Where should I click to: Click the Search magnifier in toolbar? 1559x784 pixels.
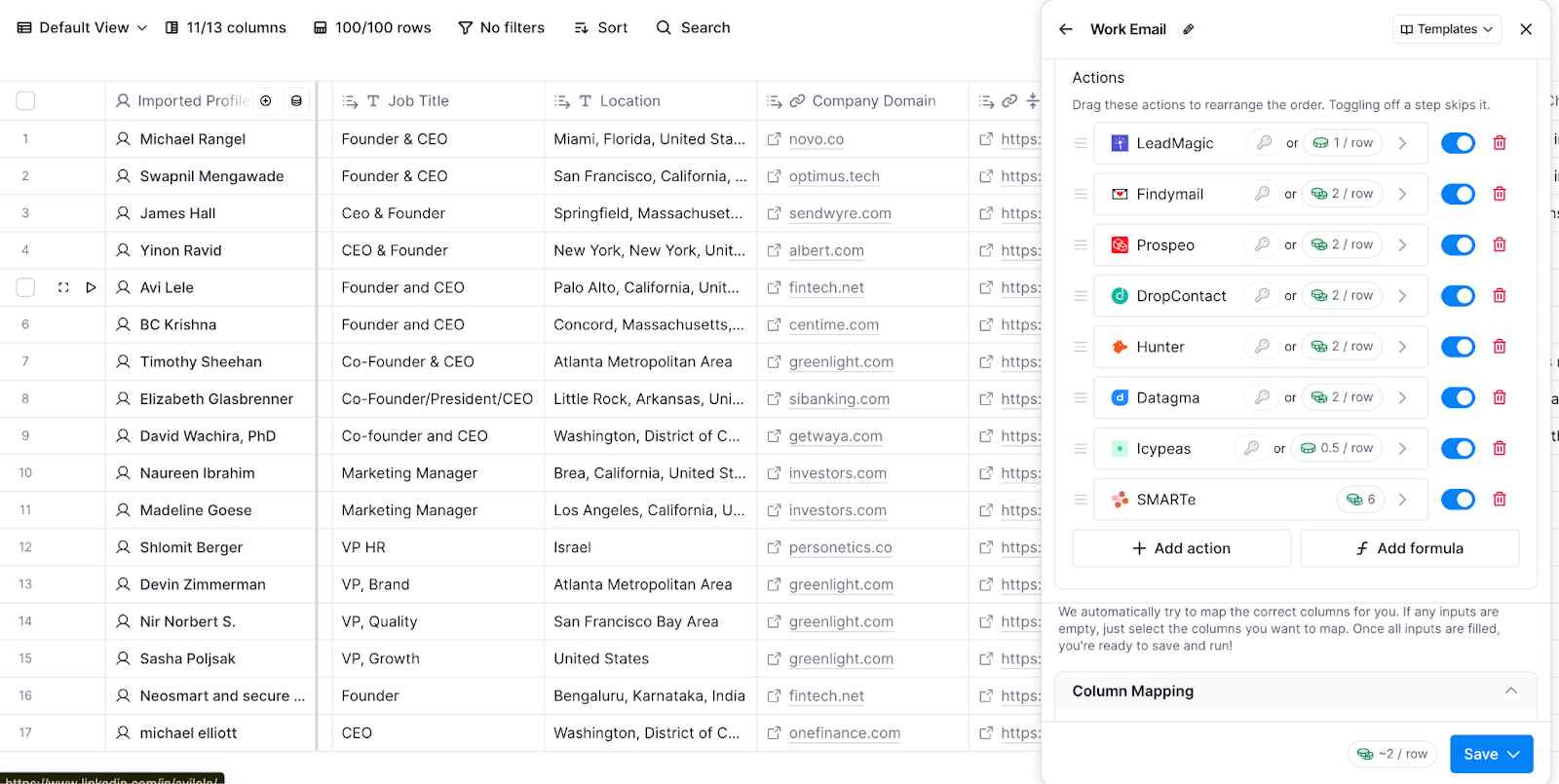[664, 27]
